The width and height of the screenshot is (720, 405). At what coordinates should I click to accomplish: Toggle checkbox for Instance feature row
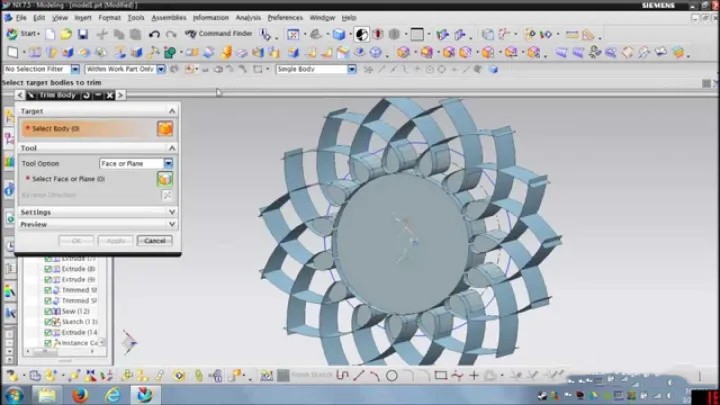coord(48,343)
